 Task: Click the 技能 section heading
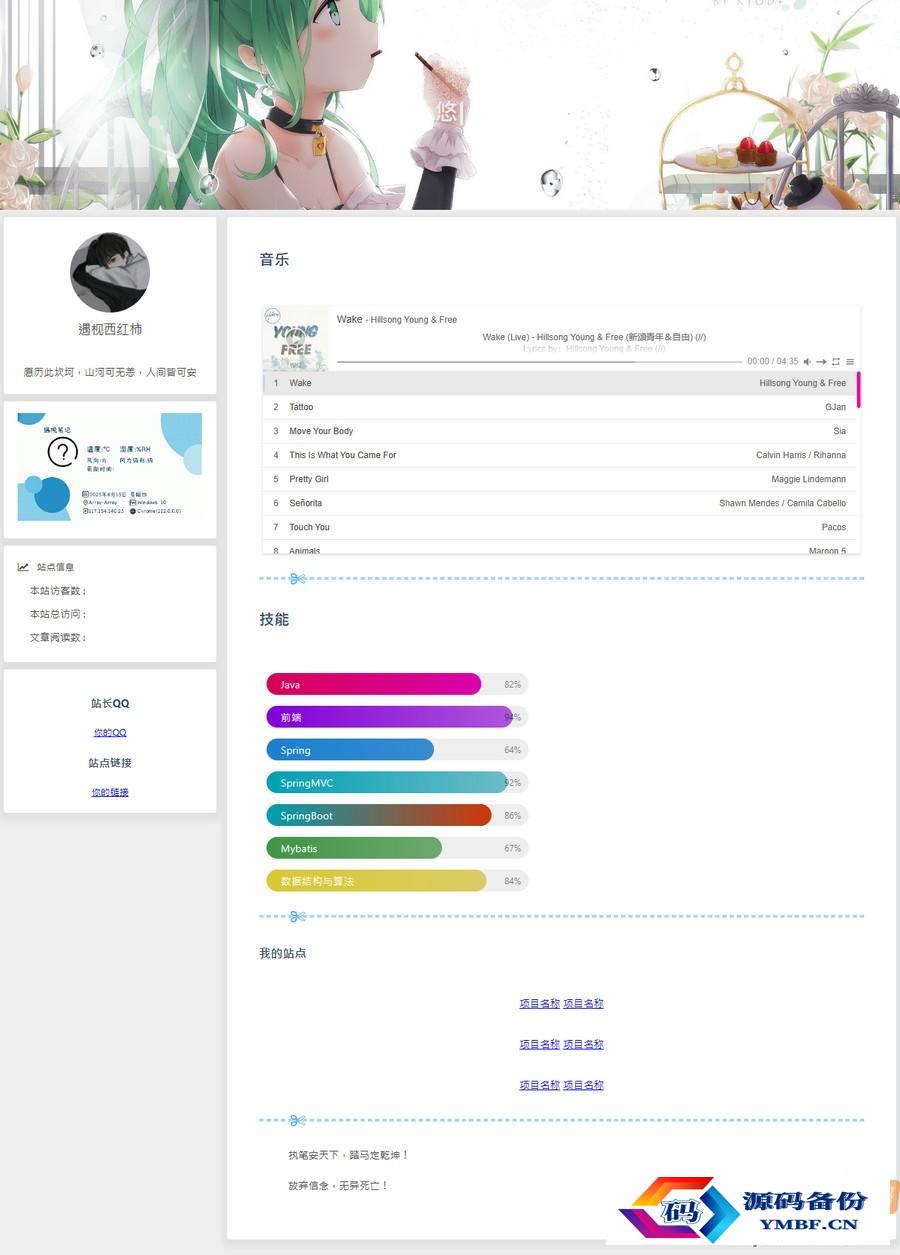click(274, 619)
